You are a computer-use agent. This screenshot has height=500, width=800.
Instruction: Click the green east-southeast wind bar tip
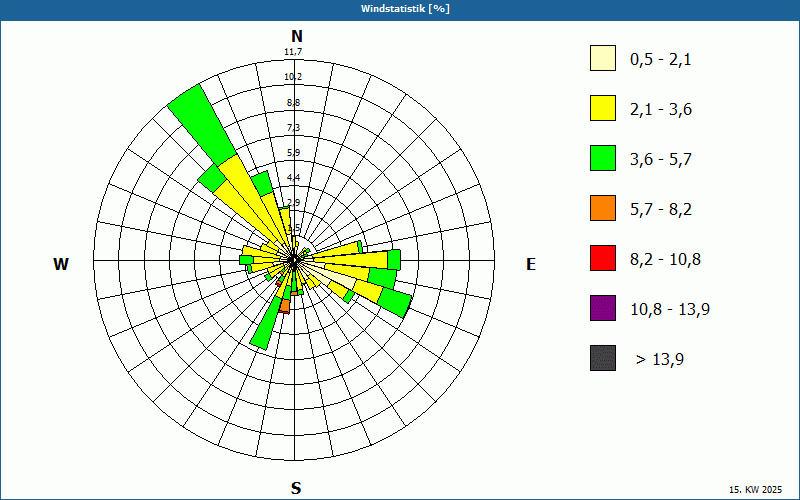pyautogui.click(x=394, y=302)
